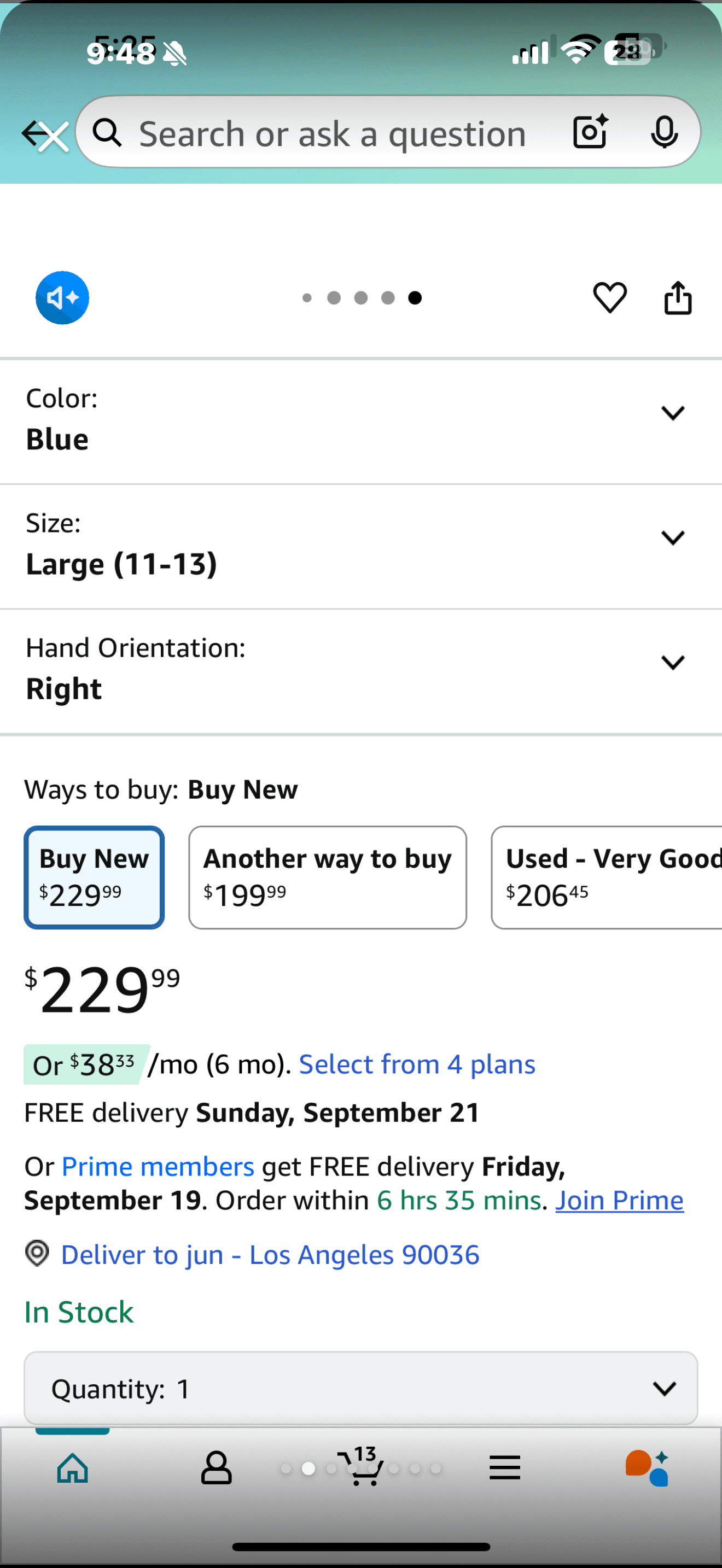
Task: Expand the Size Large (11-13) dropdown
Action: (672, 538)
